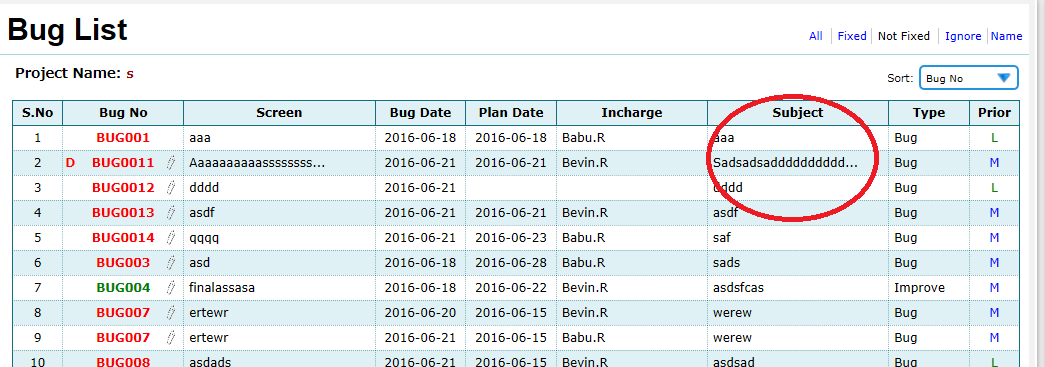The height and width of the screenshot is (367, 1045).
Task: Click attachment clip icon beside BUG003
Action: [x=171, y=262]
